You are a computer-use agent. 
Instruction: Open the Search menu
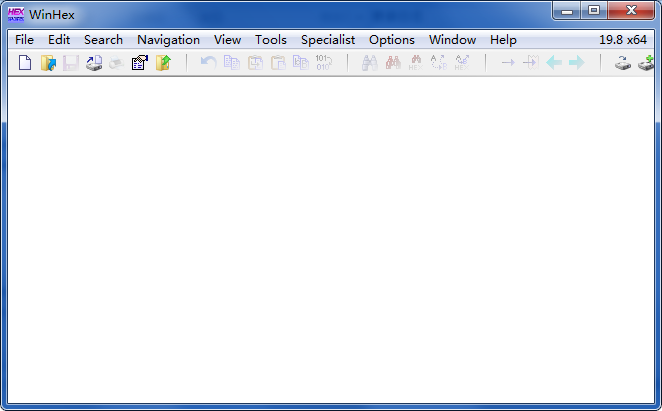pos(103,40)
